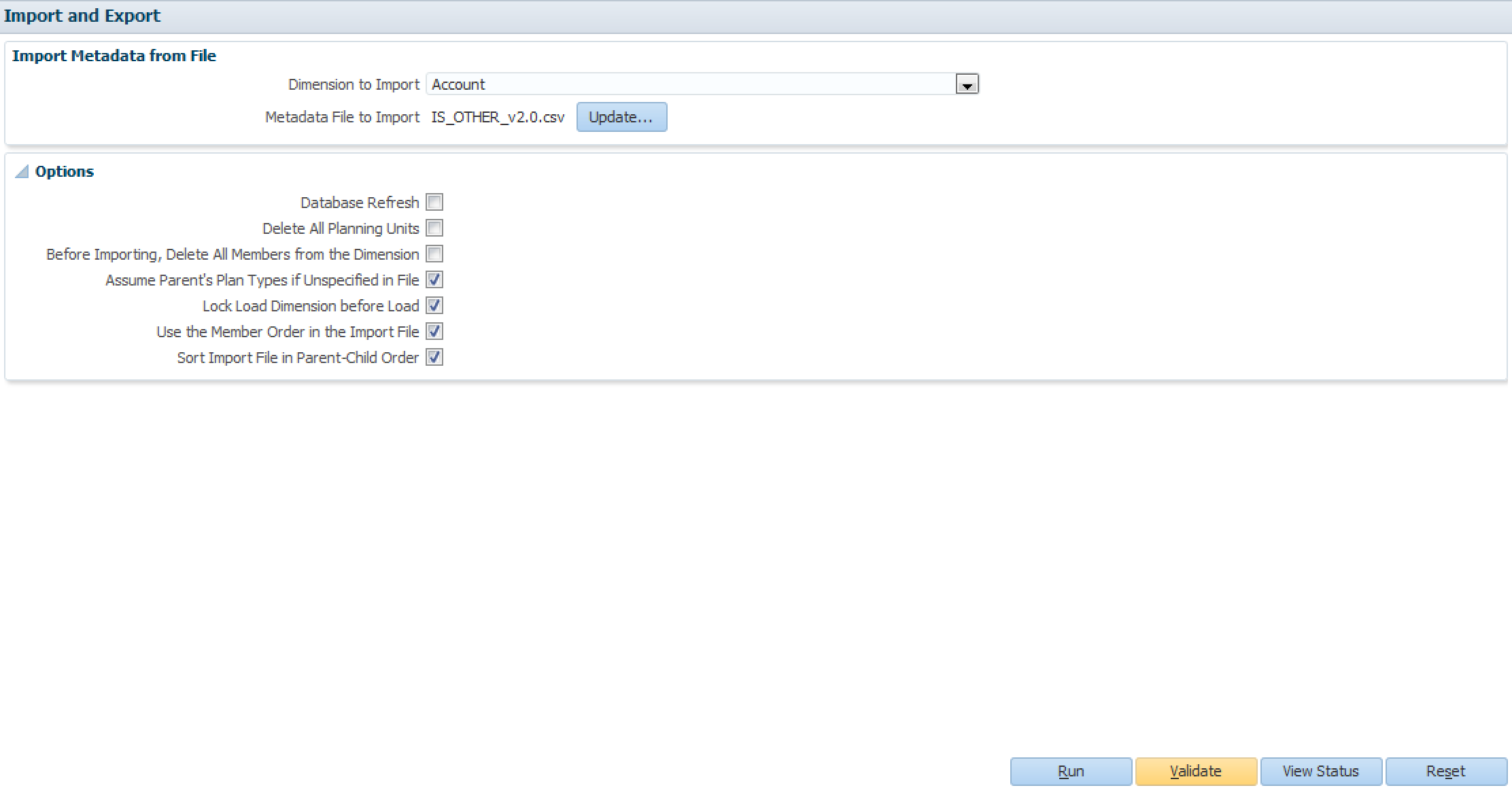Image resolution: width=1512 pixels, height=790 pixels.
Task: Untick Use the Member Order in Import File
Action: click(434, 332)
